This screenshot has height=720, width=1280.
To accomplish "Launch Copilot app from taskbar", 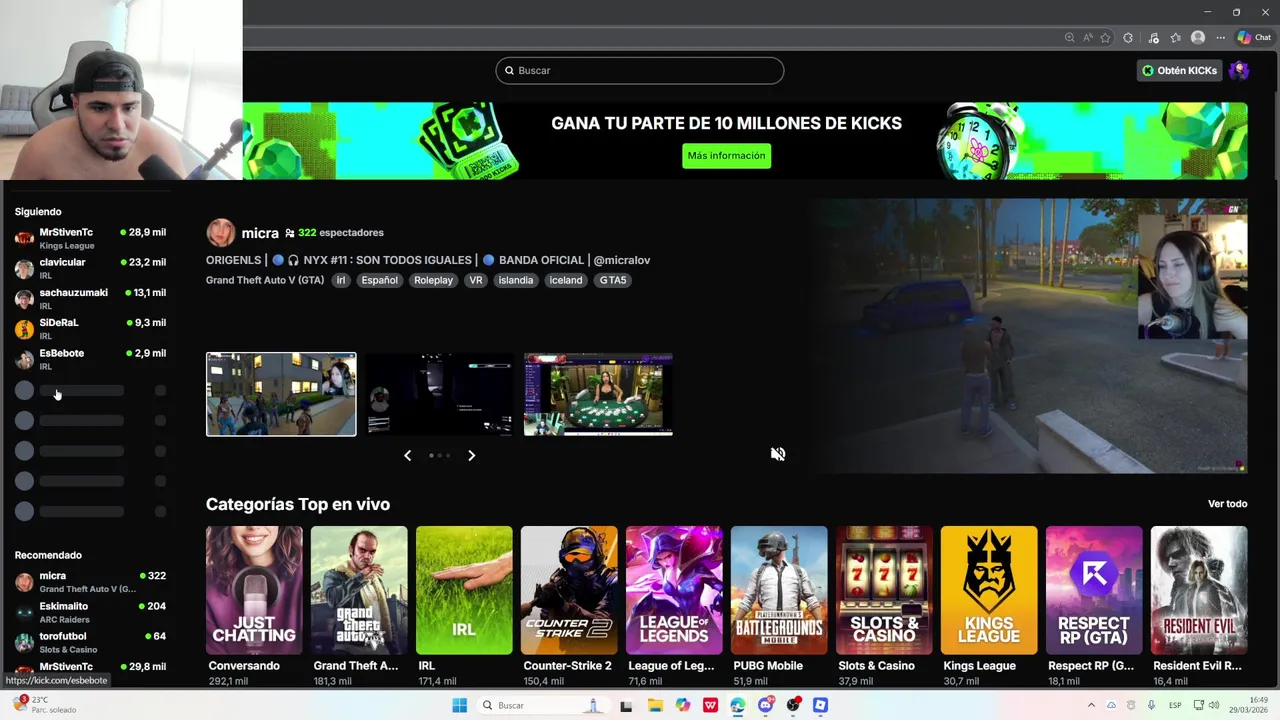I will 683,705.
